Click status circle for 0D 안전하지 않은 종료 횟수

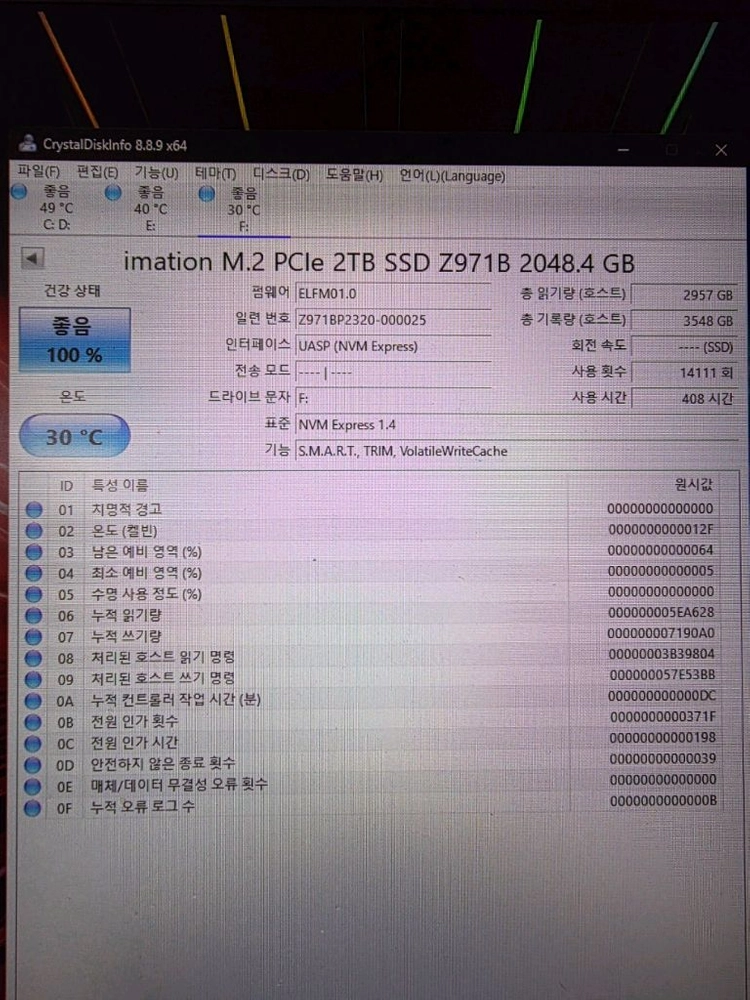pos(32,765)
